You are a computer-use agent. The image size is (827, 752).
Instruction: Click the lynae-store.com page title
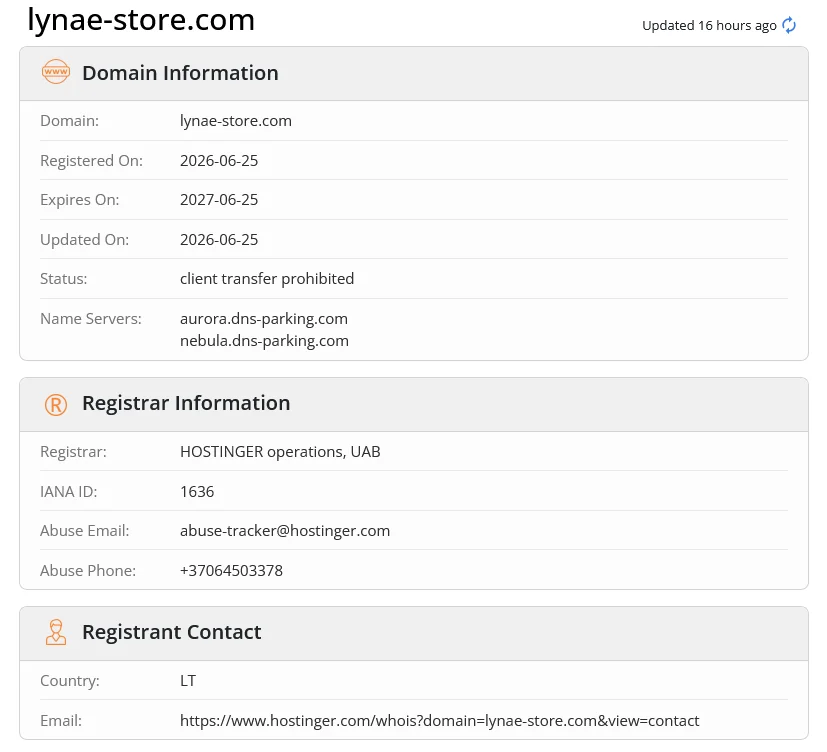[x=141, y=20]
